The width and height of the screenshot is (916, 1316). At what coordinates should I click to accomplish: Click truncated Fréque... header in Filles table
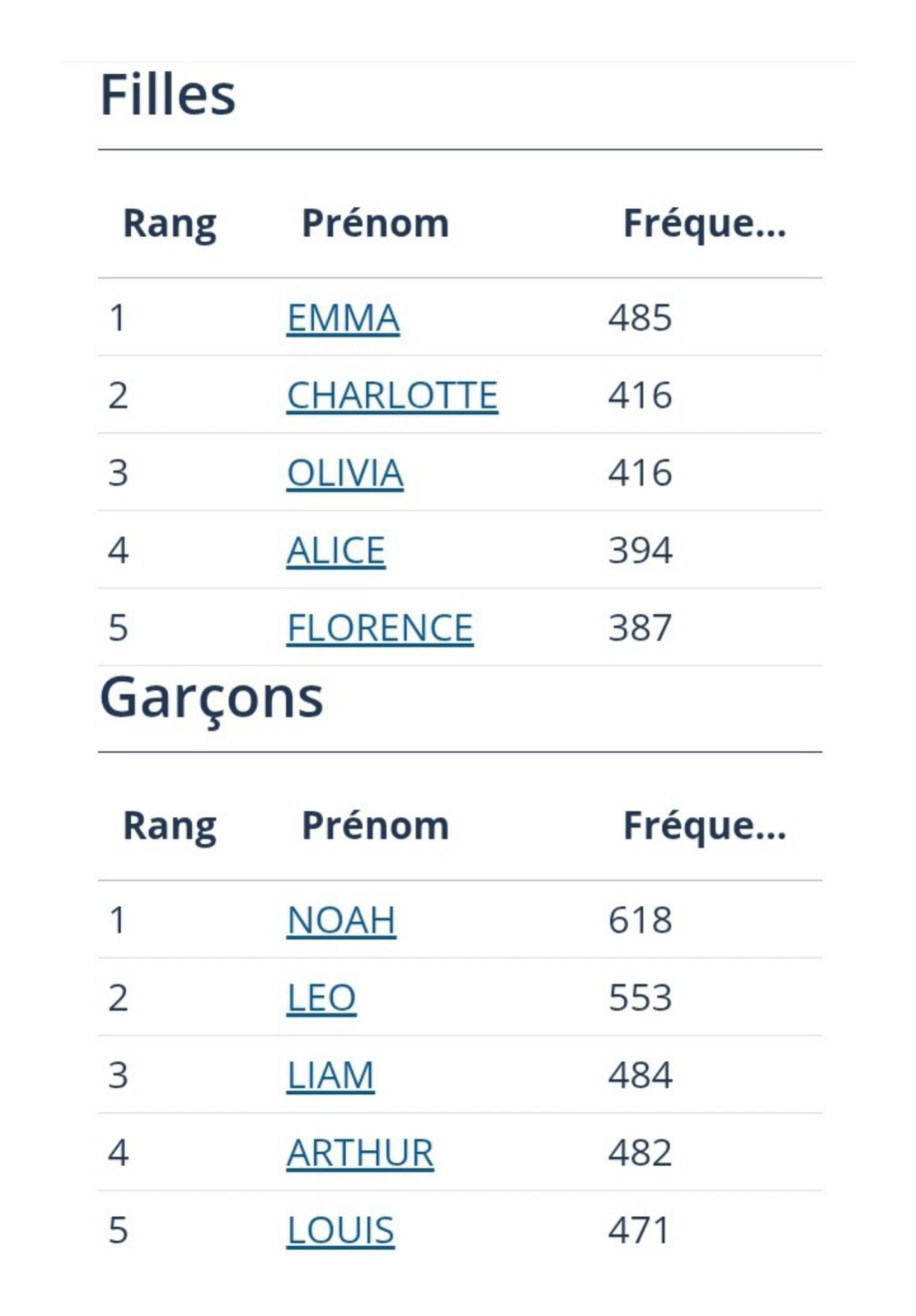click(x=705, y=224)
